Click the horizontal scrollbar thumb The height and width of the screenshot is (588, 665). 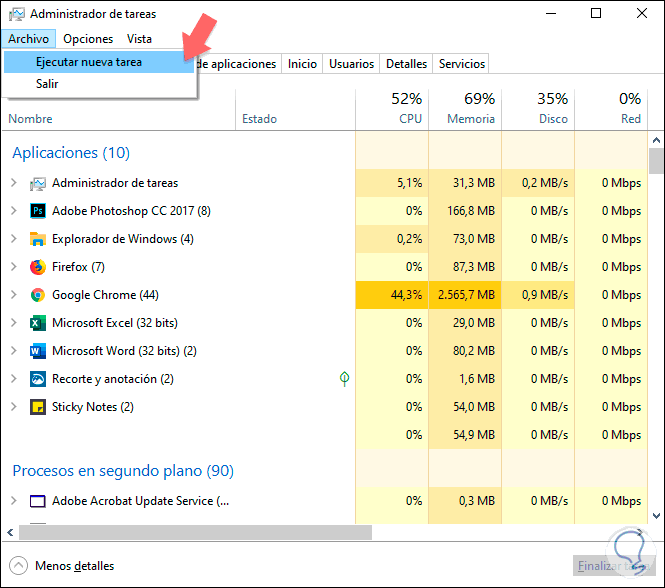coord(196,532)
